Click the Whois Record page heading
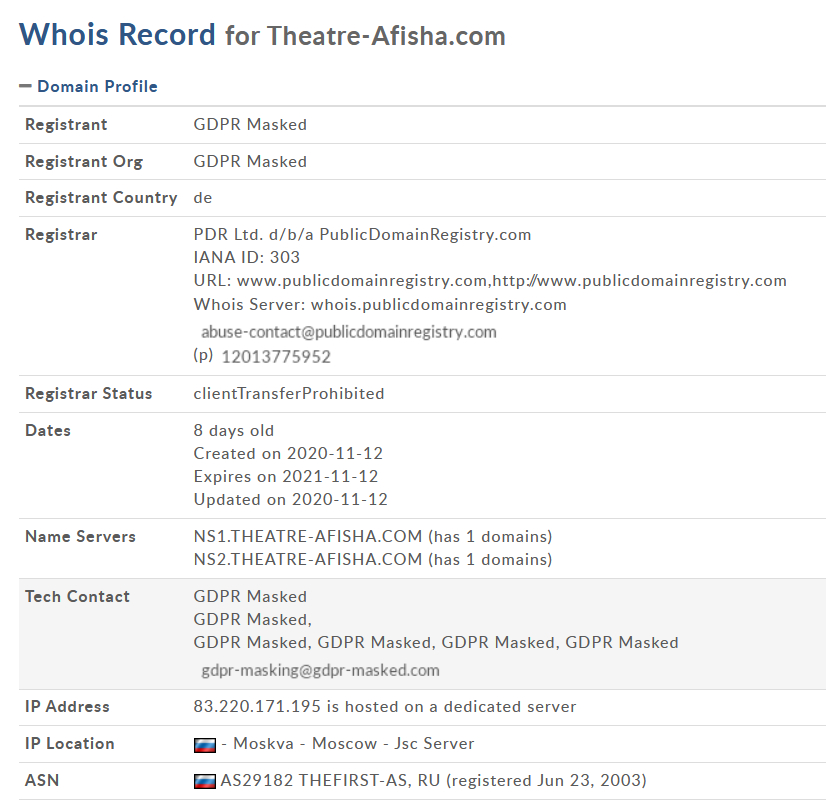Screen dimensions: 826x802 pos(117,35)
